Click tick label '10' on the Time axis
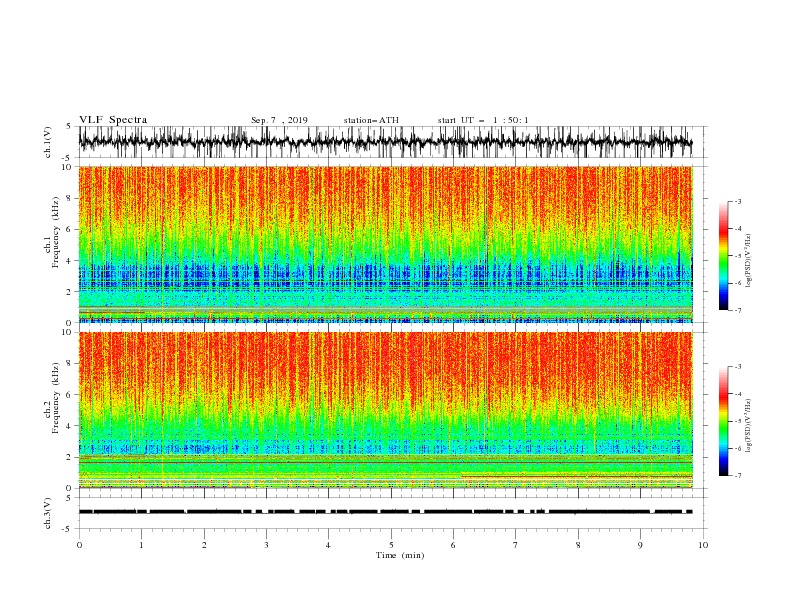The image size is (792, 612). (703, 545)
